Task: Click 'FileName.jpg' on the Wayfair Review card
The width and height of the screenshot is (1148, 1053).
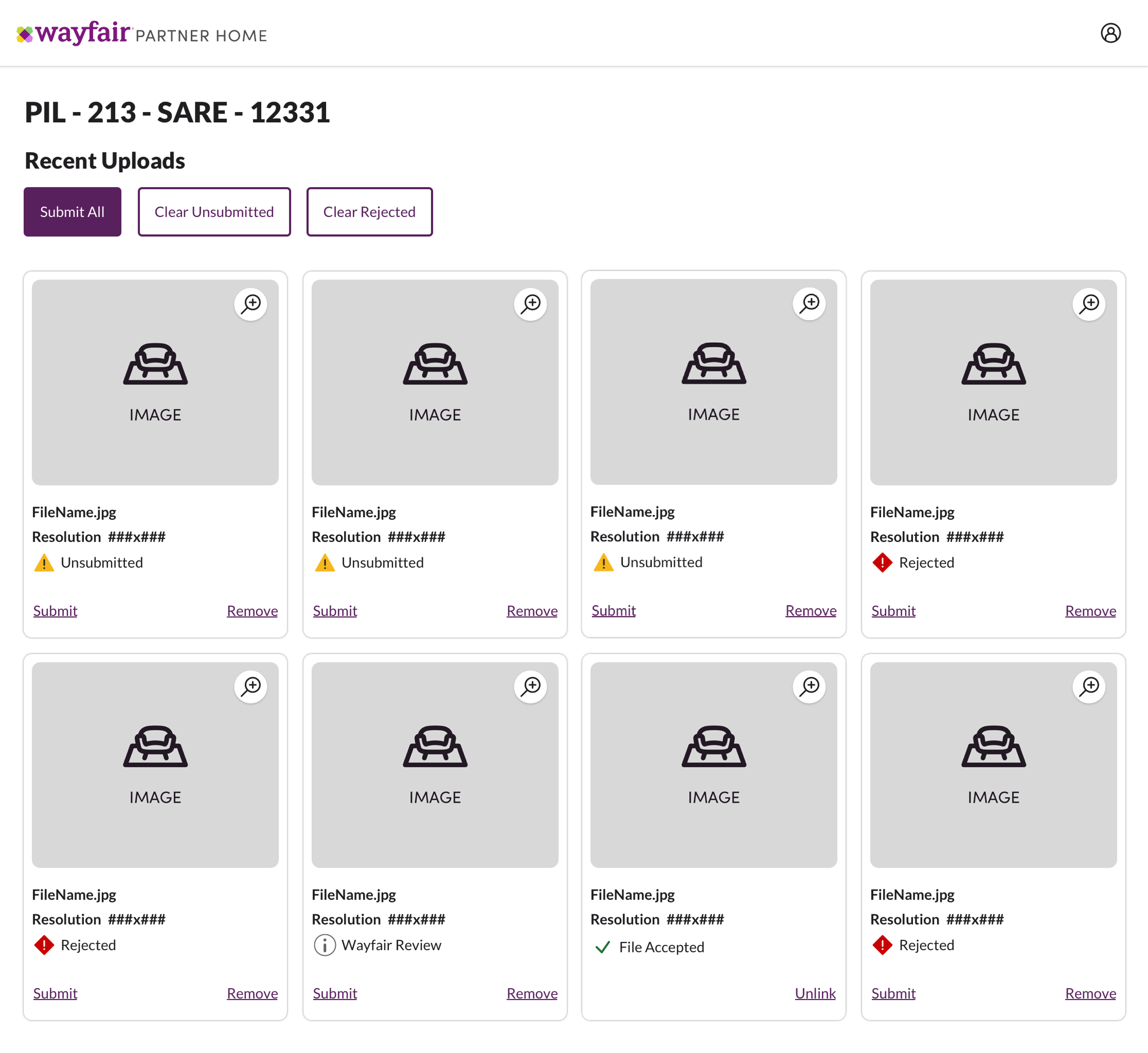Action: (354, 895)
